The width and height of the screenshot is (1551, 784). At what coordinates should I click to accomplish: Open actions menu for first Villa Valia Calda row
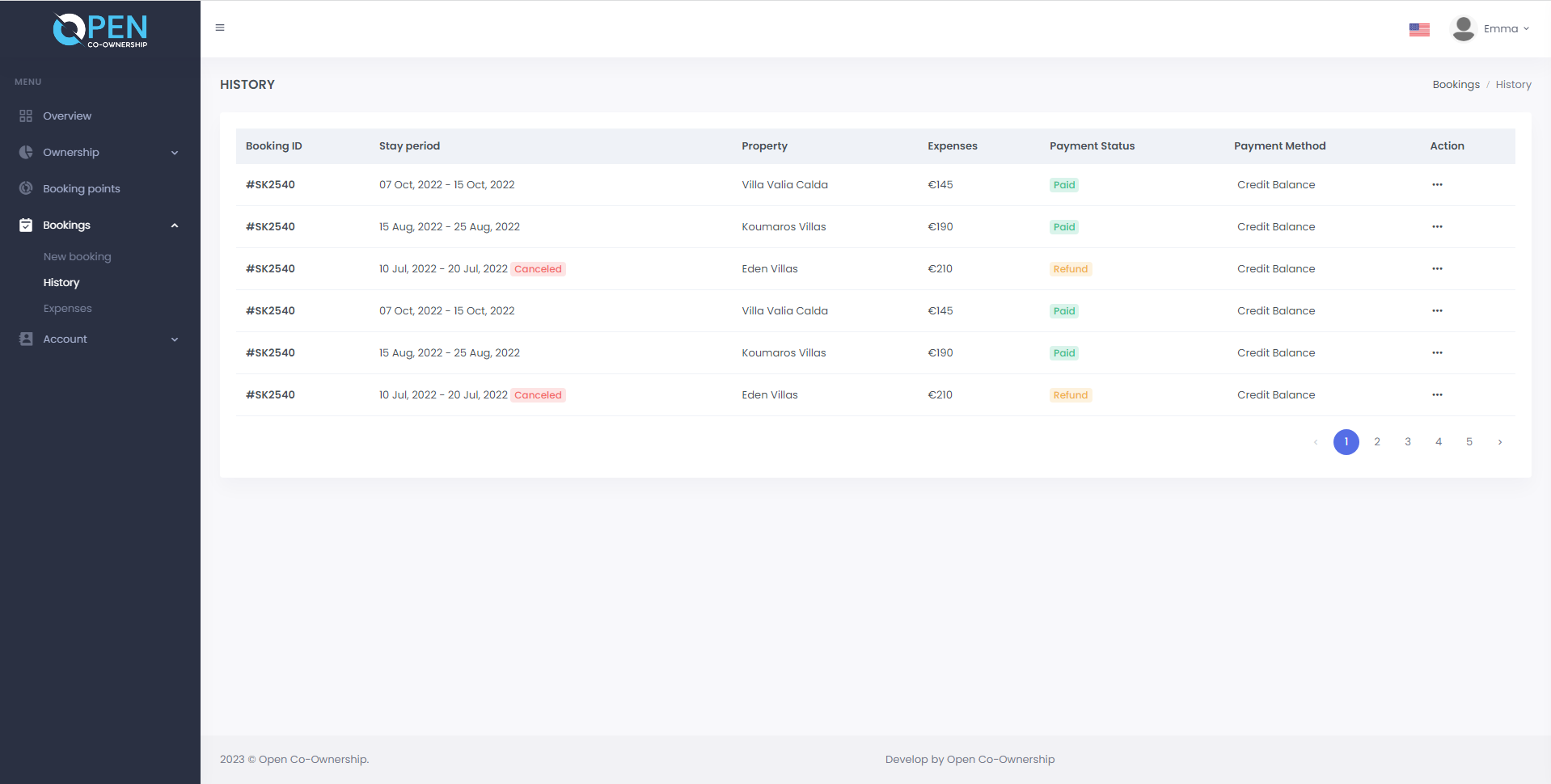click(1437, 185)
